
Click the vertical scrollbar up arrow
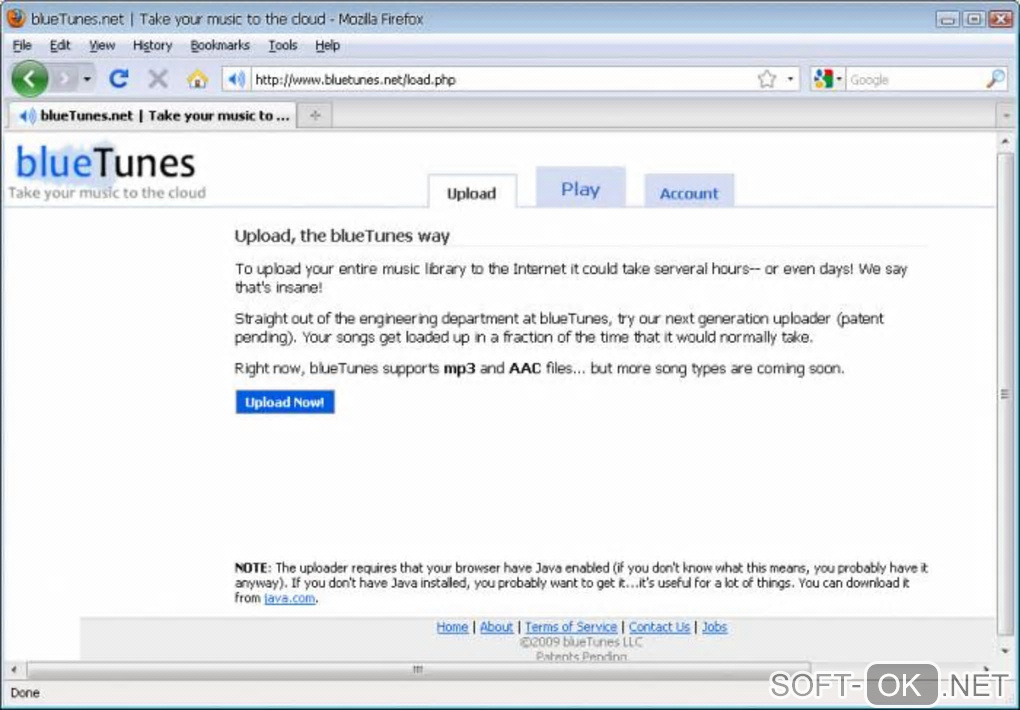pos(1005,141)
